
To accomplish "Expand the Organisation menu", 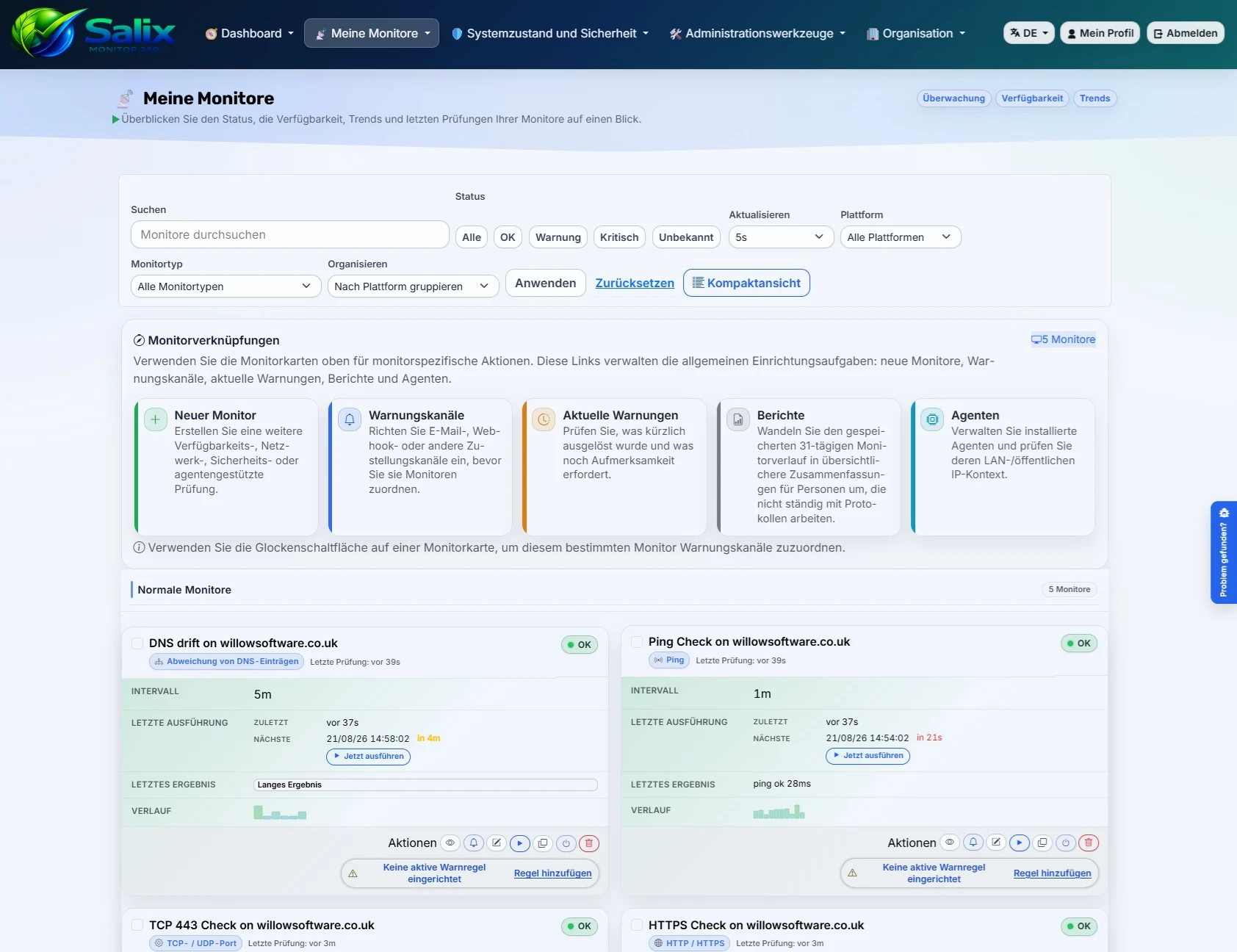I will 915,33.
